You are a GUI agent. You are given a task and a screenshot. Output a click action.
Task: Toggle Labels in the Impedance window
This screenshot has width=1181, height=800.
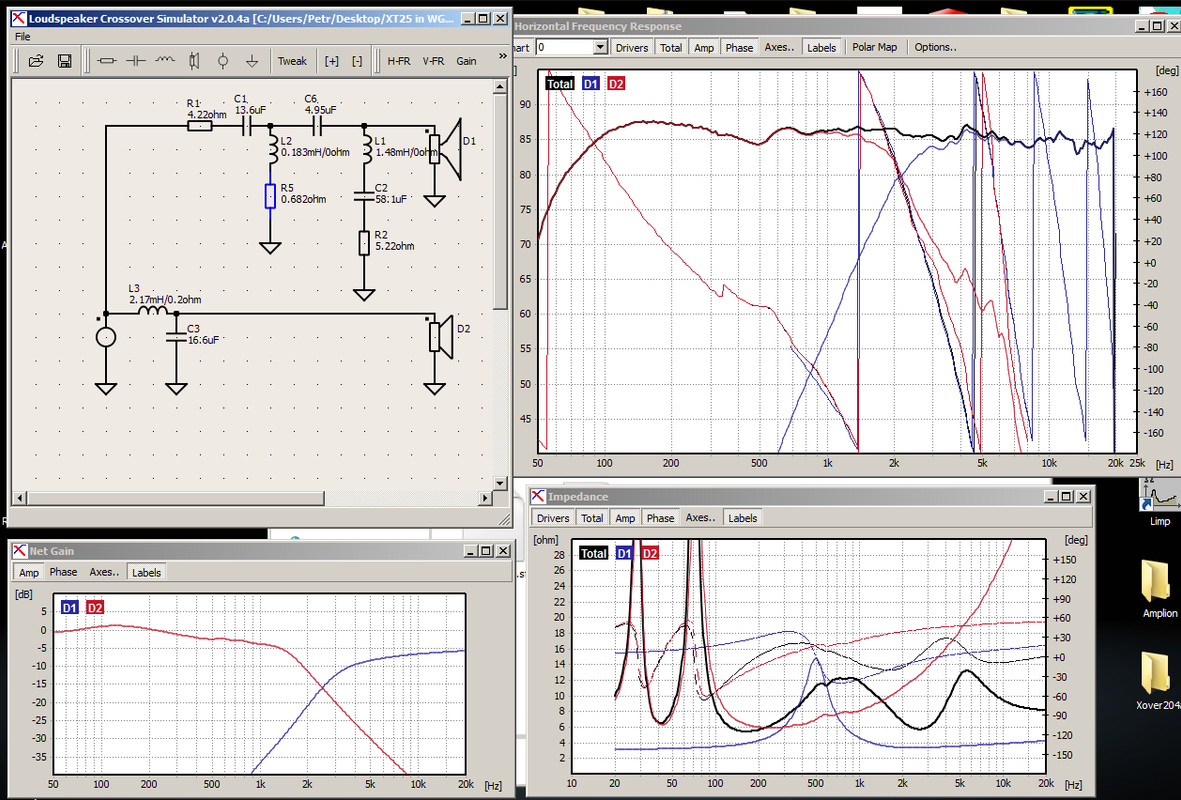click(x=742, y=518)
